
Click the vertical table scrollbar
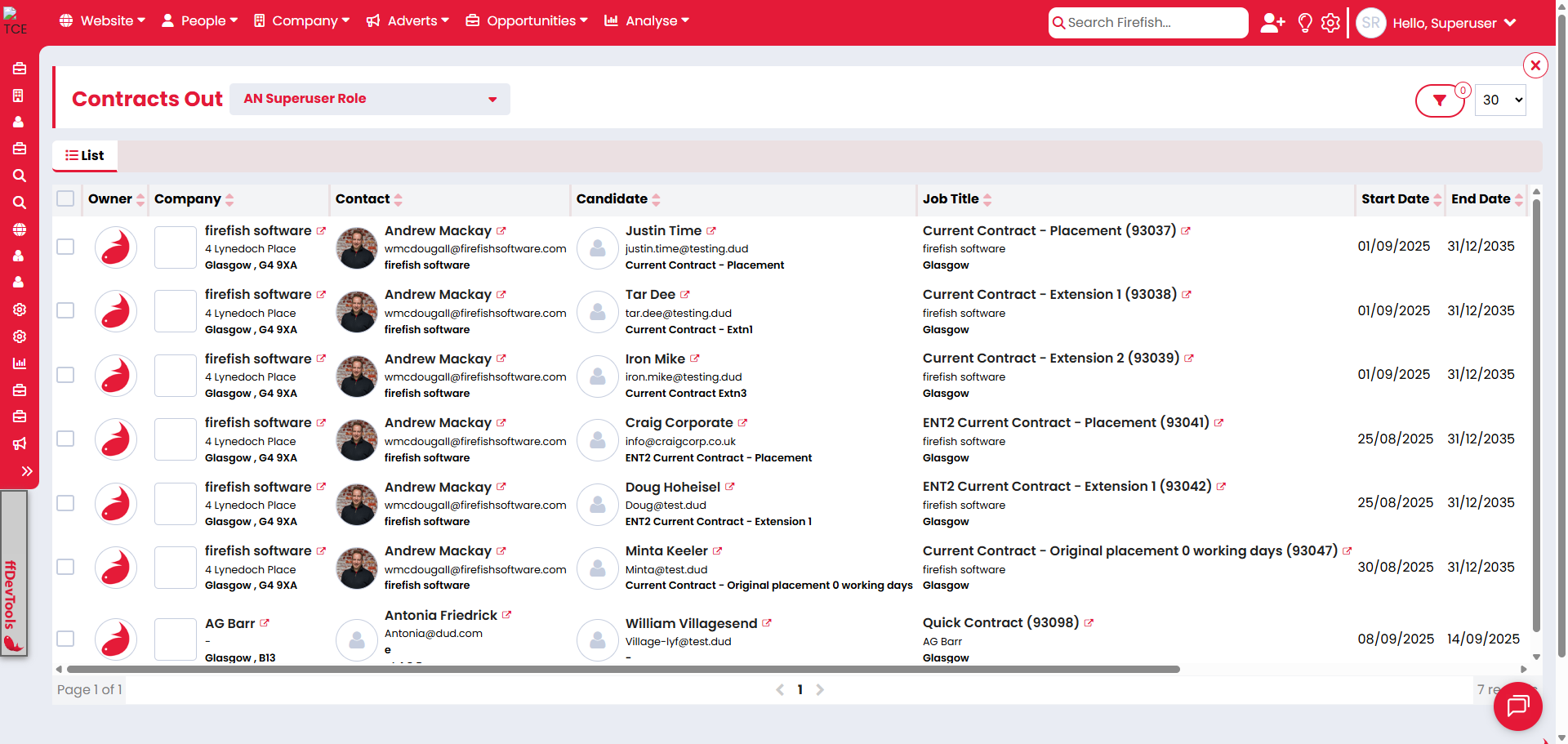coord(1536,417)
